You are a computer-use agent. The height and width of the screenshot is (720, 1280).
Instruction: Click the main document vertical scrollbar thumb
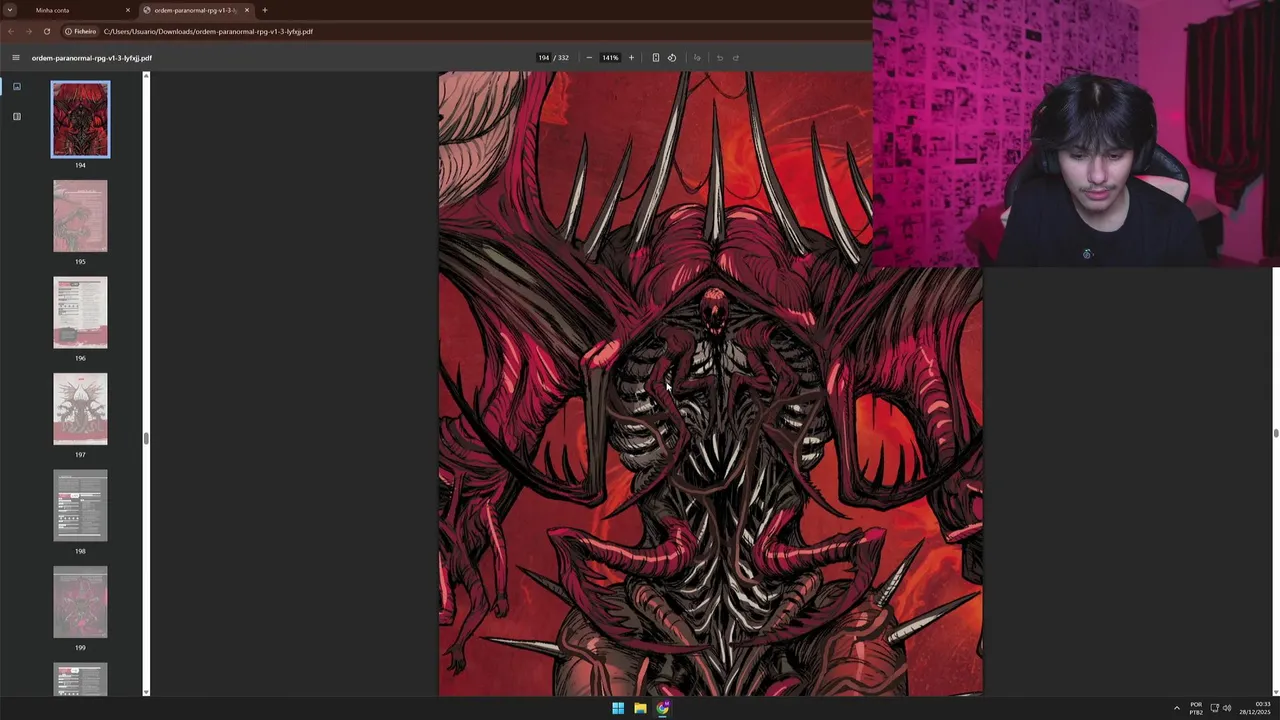pyautogui.click(x=1276, y=432)
